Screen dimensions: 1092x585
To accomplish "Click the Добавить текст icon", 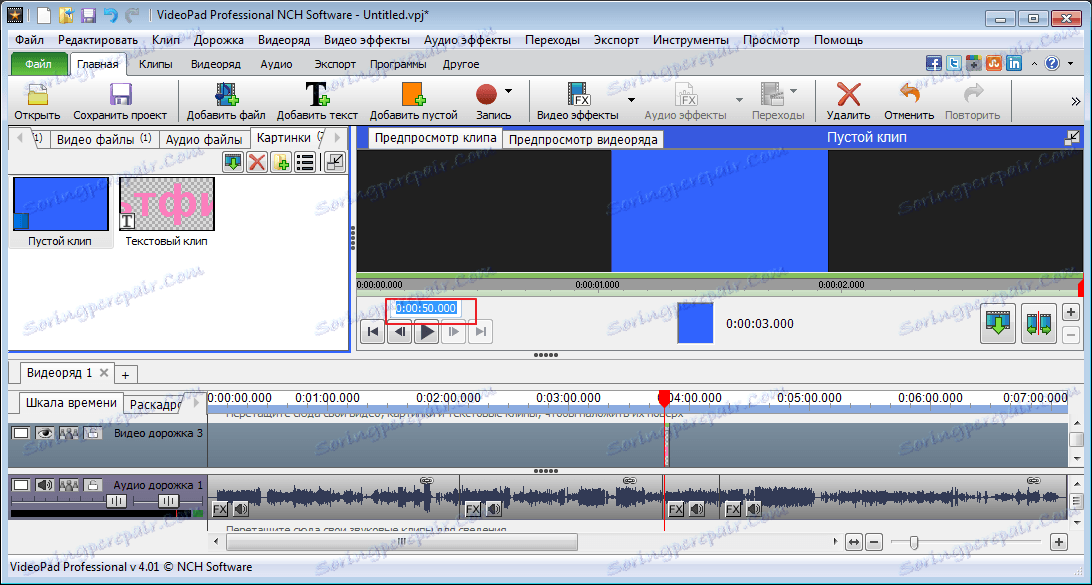I will (318, 95).
